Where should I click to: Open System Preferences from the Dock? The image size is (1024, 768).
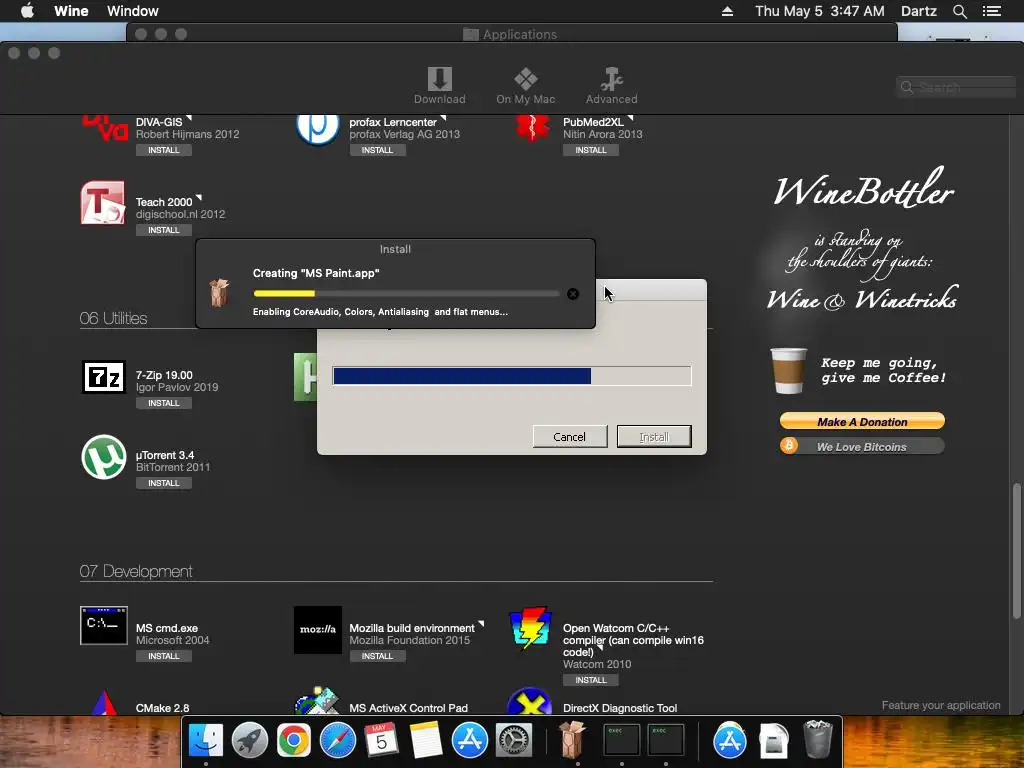tap(513, 740)
